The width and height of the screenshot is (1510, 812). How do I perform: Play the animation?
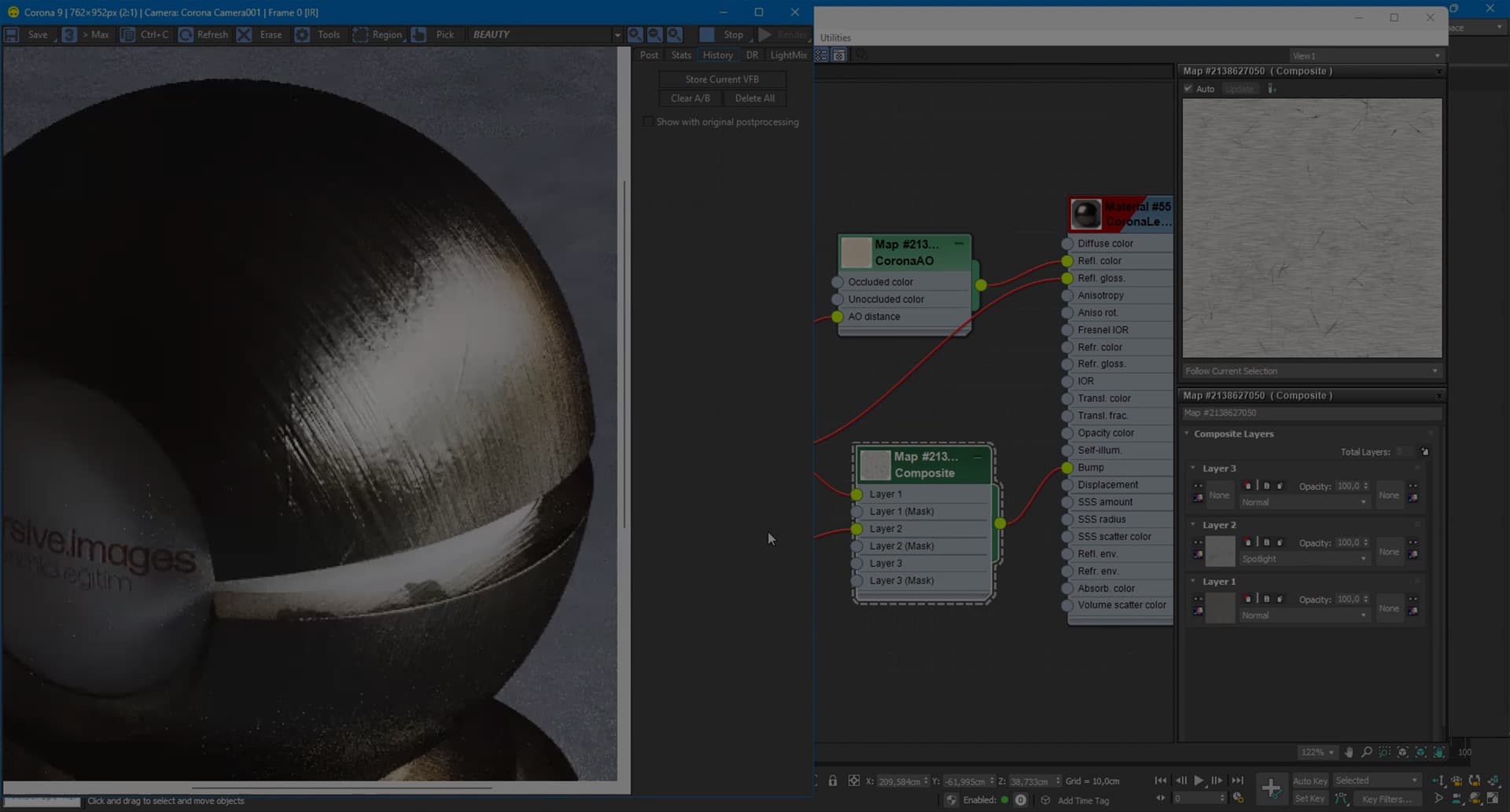pos(1199,781)
